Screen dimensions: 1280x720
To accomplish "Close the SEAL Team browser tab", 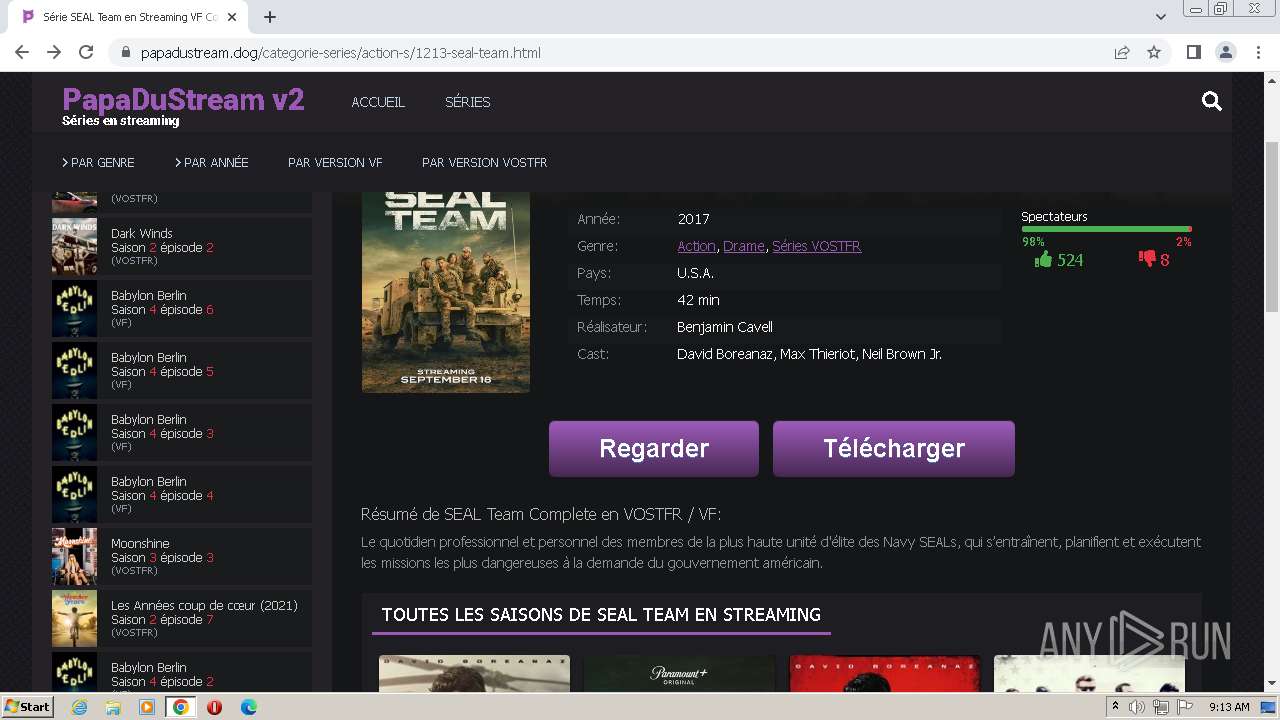I will coord(234,17).
